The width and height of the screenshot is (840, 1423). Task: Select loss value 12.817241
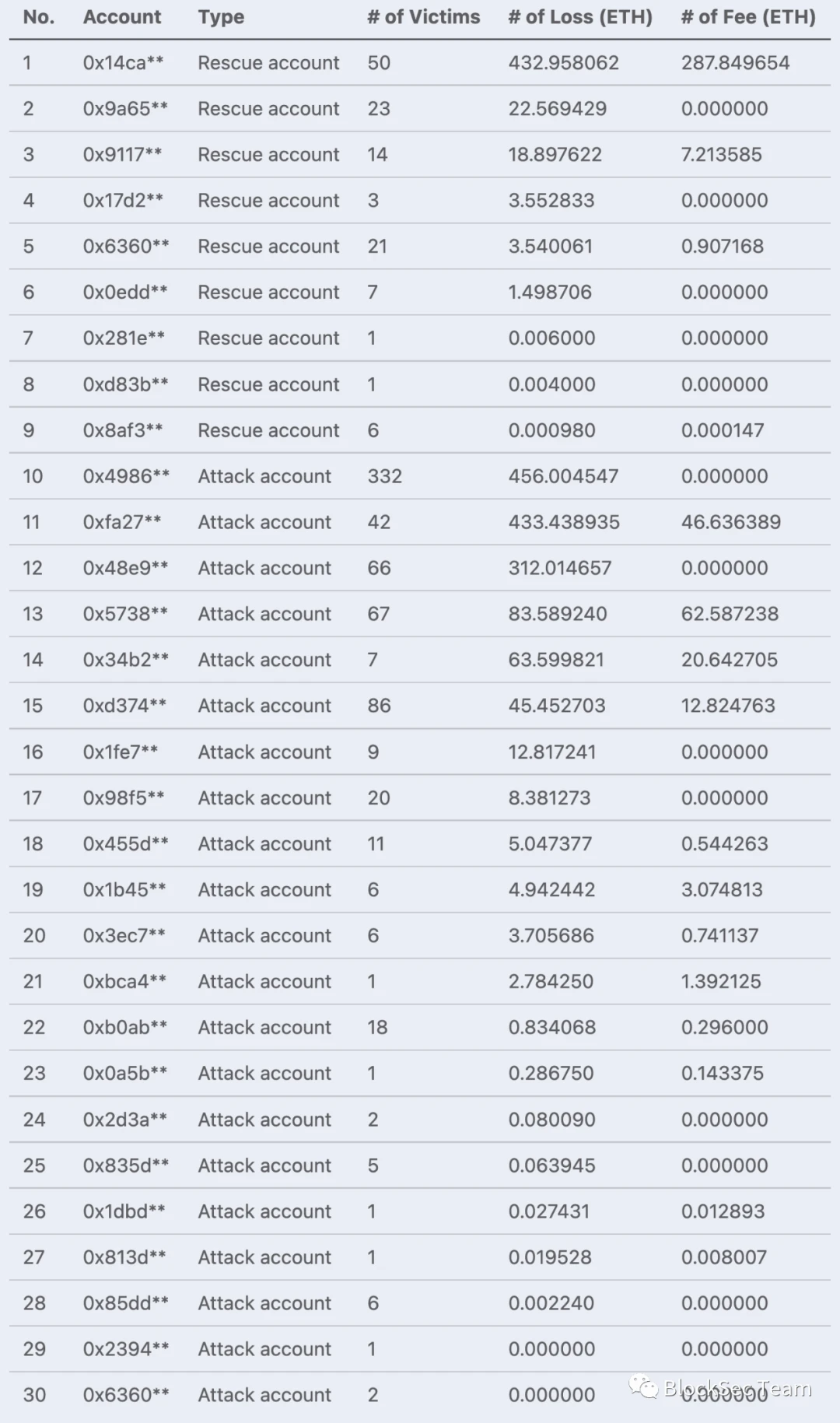(x=552, y=752)
